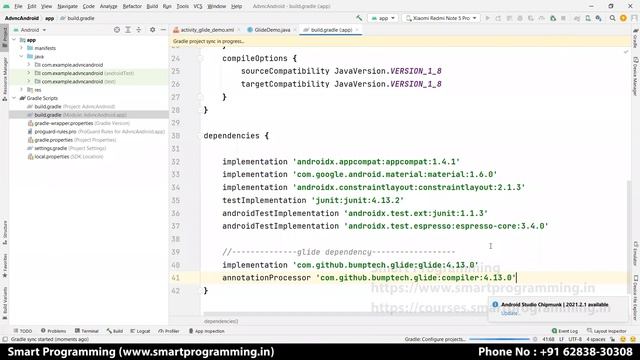Select local.properties file in tree
The height and width of the screenshot is (360, 640).
tap(65, 157)
